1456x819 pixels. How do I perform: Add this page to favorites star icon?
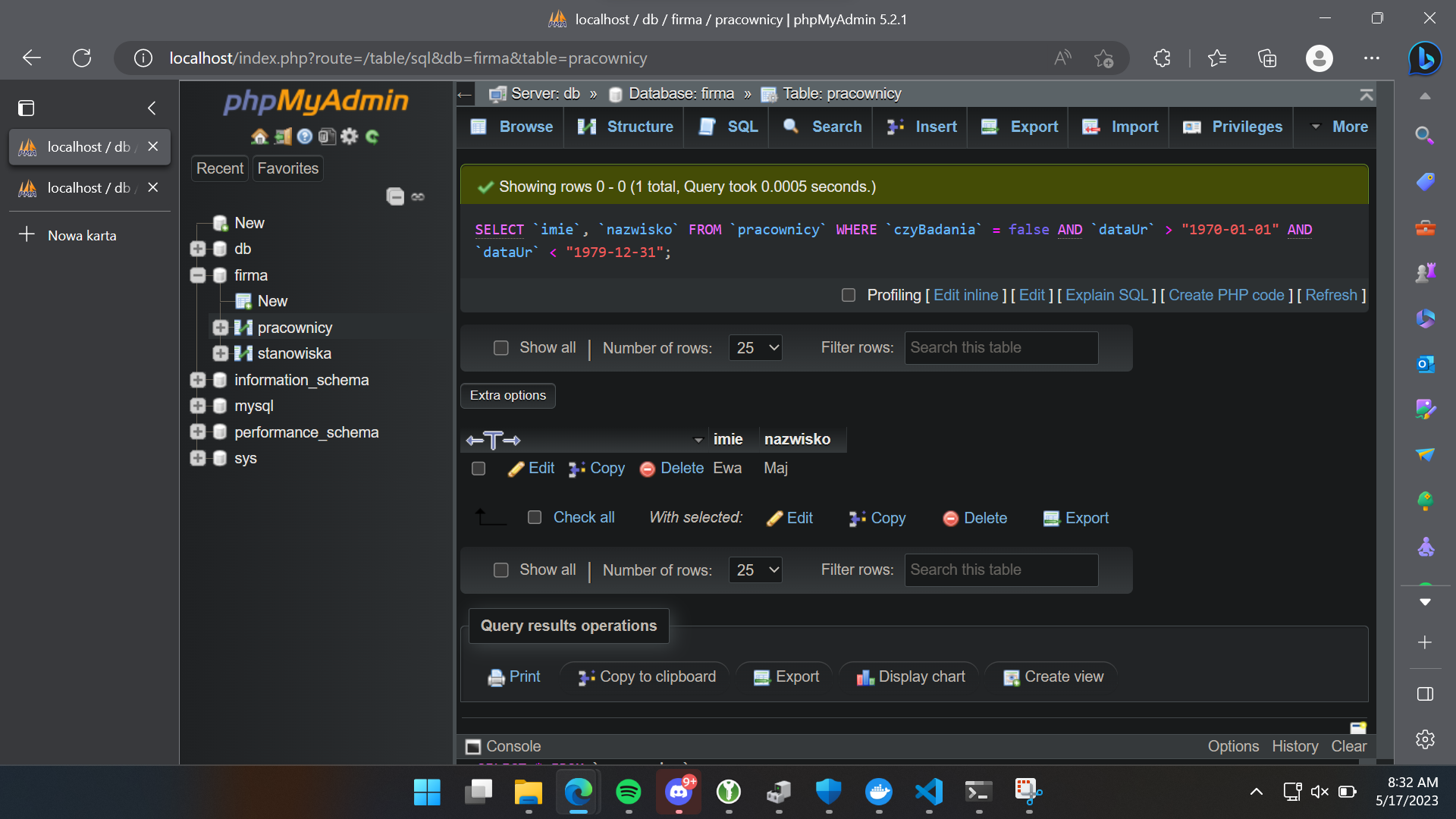pos(1103,58)
